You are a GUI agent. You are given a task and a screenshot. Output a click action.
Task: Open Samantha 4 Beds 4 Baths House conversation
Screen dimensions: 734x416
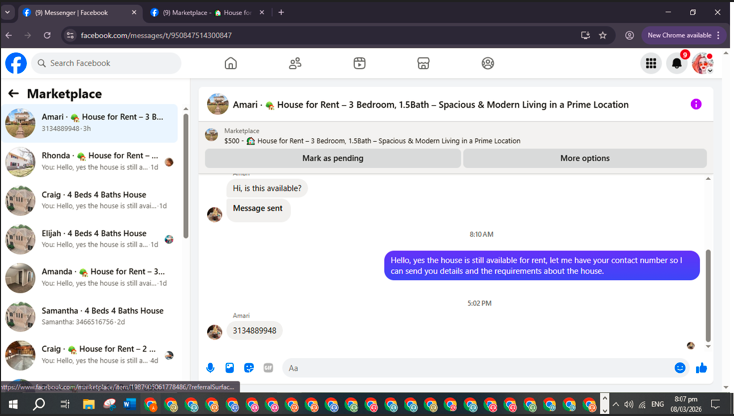point(90,316)
